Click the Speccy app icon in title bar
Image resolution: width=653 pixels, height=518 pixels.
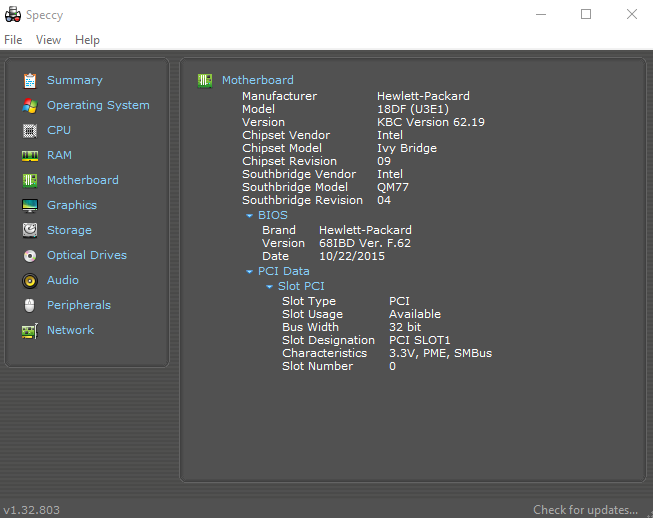pyautogui.click(x=13, y=14)
